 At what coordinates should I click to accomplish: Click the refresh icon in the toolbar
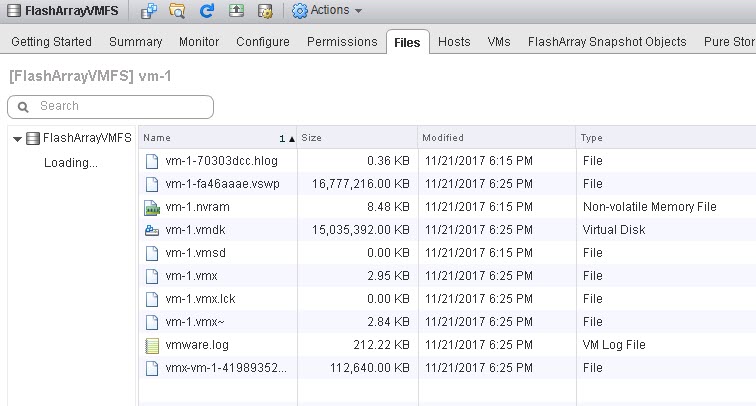point(206,11)
